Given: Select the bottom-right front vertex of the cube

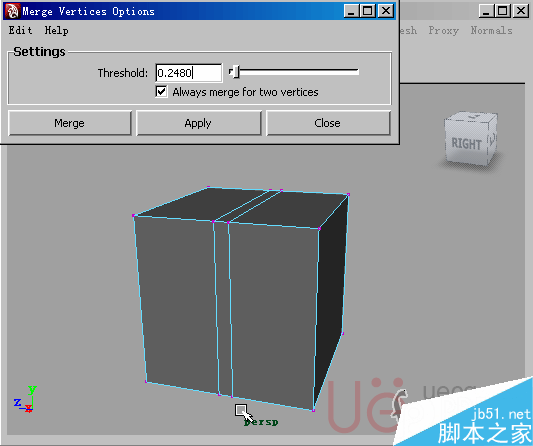Looking at the screenshot, I should (313, 411).
